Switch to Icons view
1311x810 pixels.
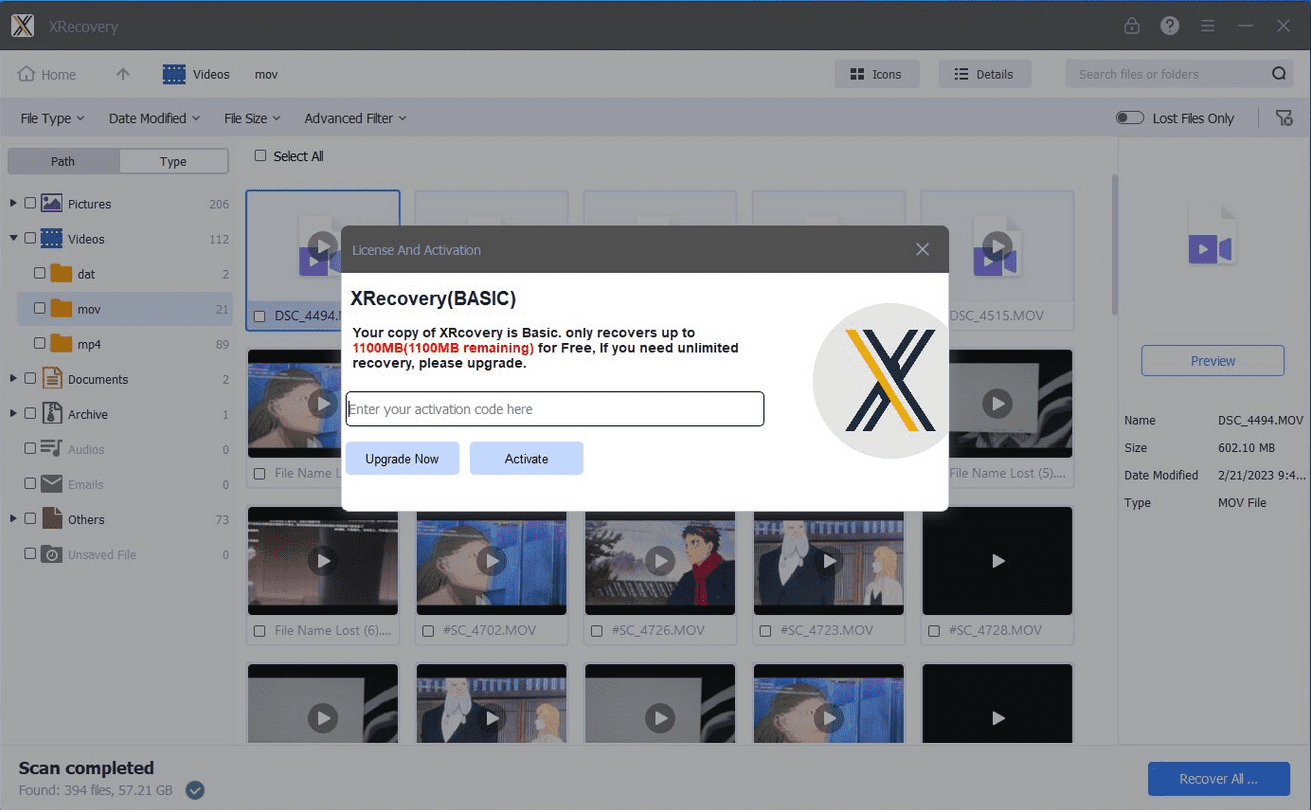[876, 74]
